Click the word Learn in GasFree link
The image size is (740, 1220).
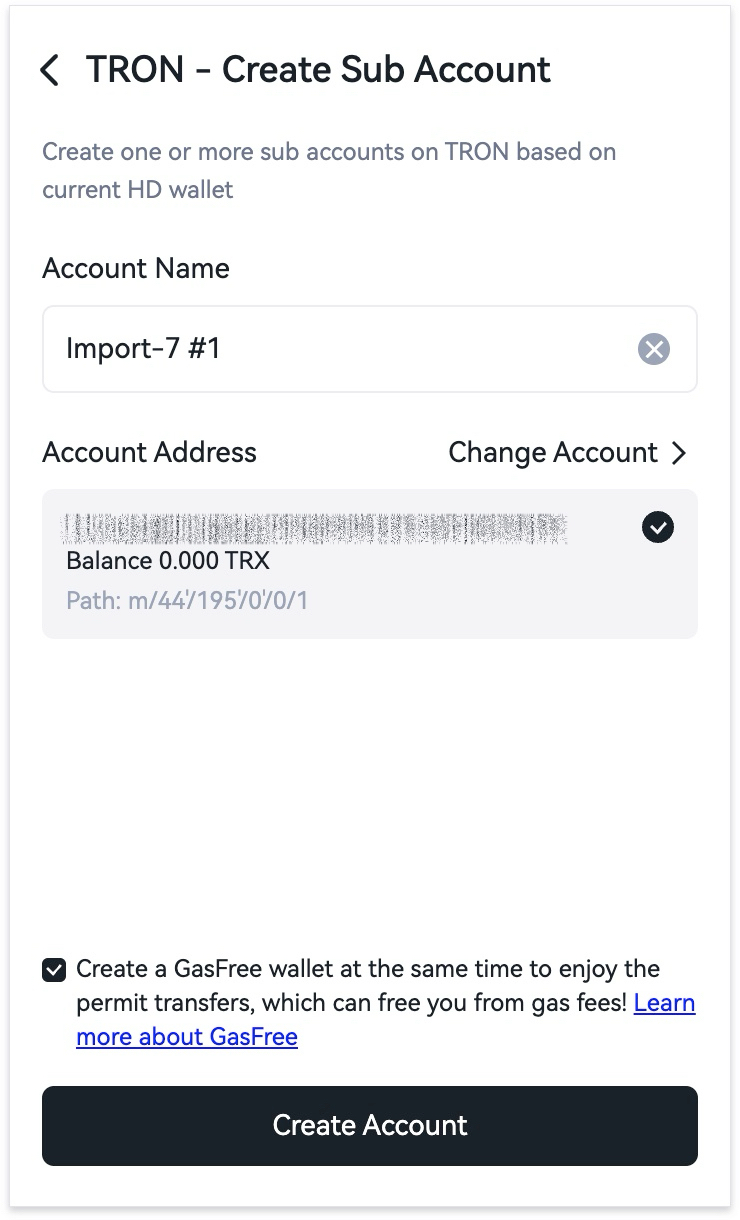tap(665, 1003)
